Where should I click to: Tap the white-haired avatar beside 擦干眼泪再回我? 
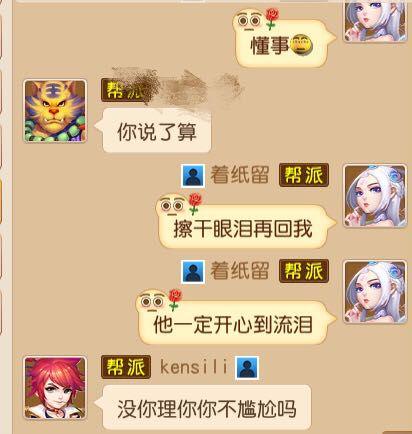[375, 196]
